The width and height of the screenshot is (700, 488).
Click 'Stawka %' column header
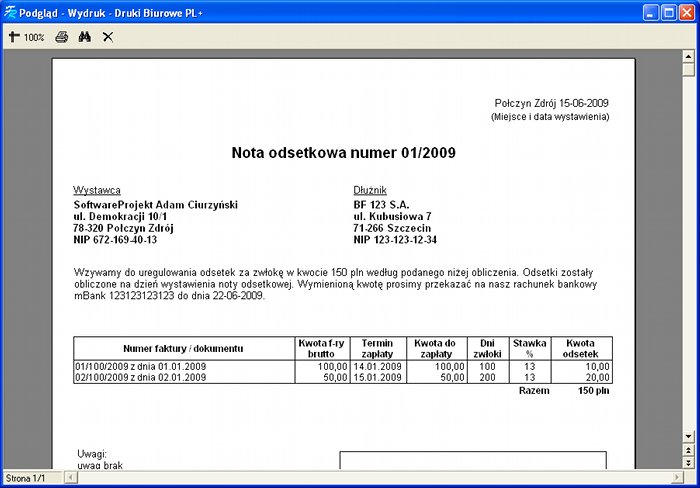point(529,349)
